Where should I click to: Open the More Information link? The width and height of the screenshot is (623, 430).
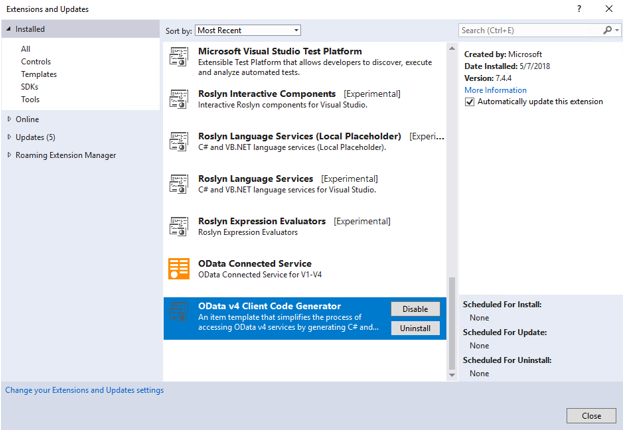tap(495, 90)
